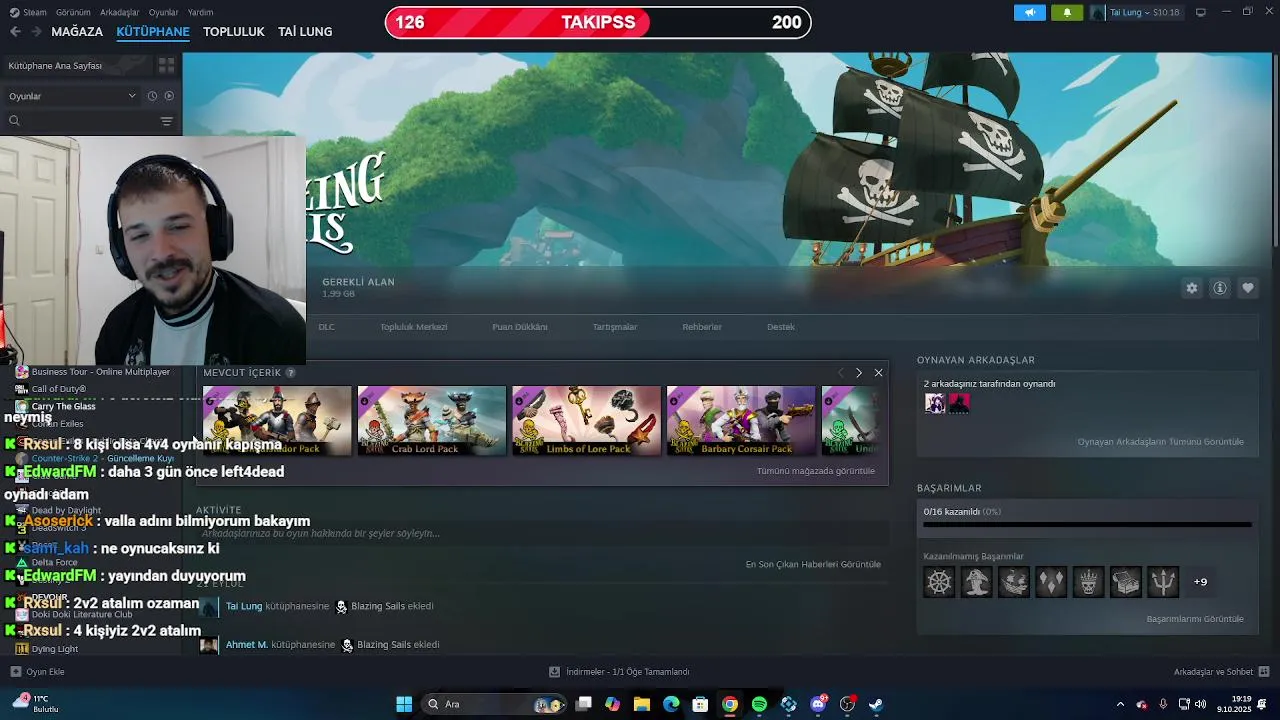This screenshot has height=720, width=1280.
Task: Click Kütüphane Ana Sayfası button
Action: point(77,65)
